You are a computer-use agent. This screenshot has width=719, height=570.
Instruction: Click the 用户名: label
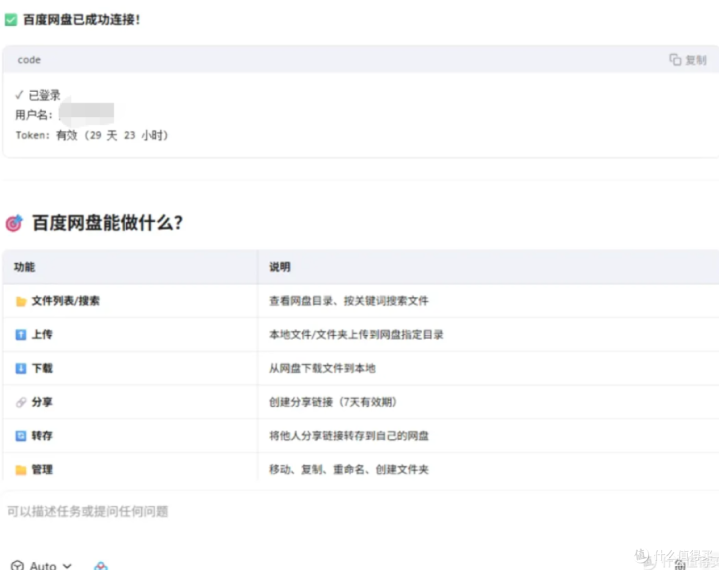tap(34, 115)
